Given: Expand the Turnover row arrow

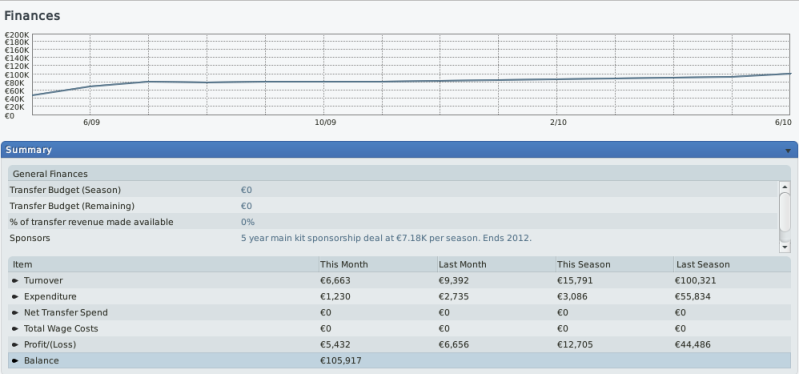Looking at the screenshot, I should tap(15, 281).
